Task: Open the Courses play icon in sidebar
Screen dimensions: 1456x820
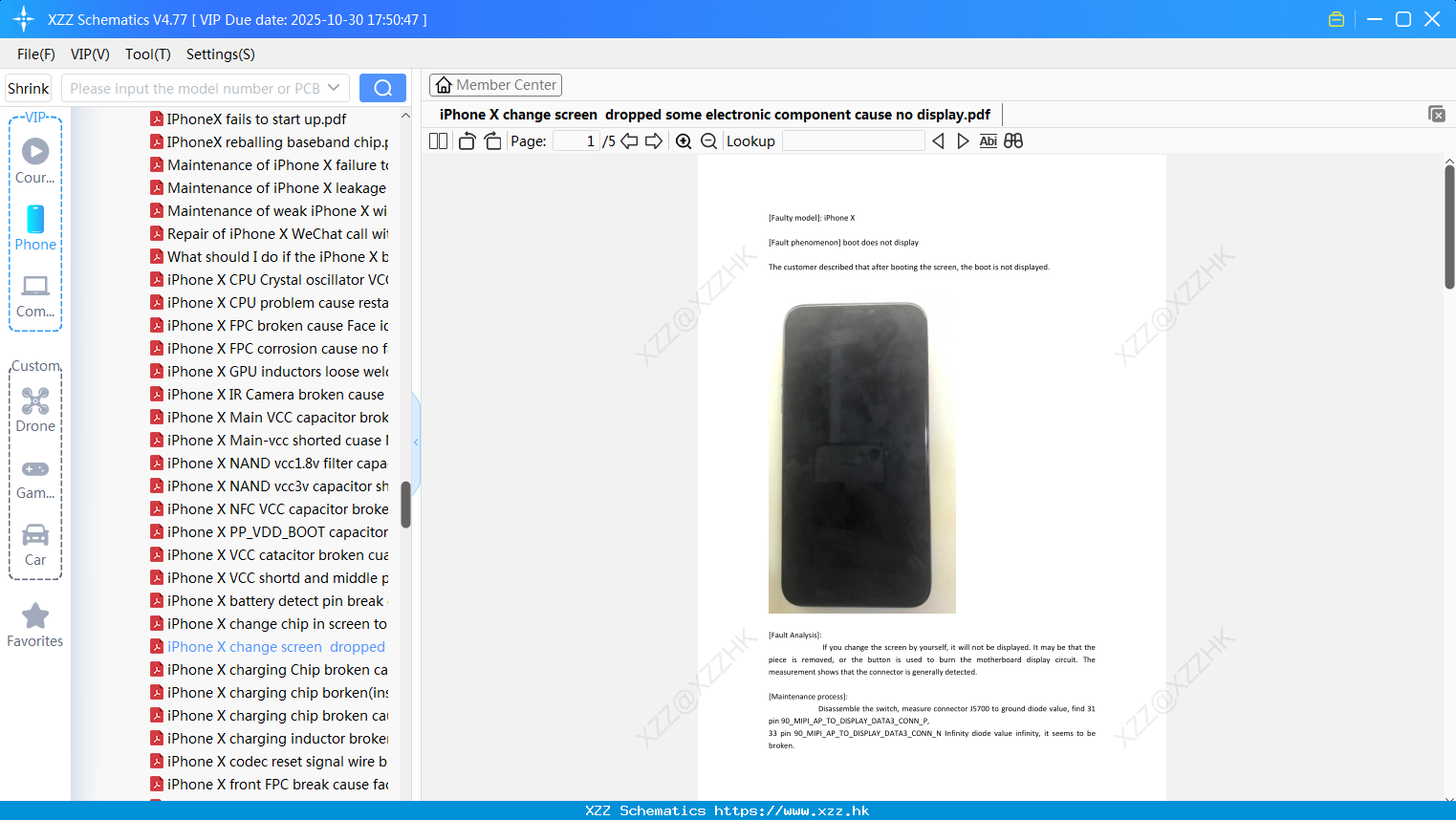Action: point(35,151)
